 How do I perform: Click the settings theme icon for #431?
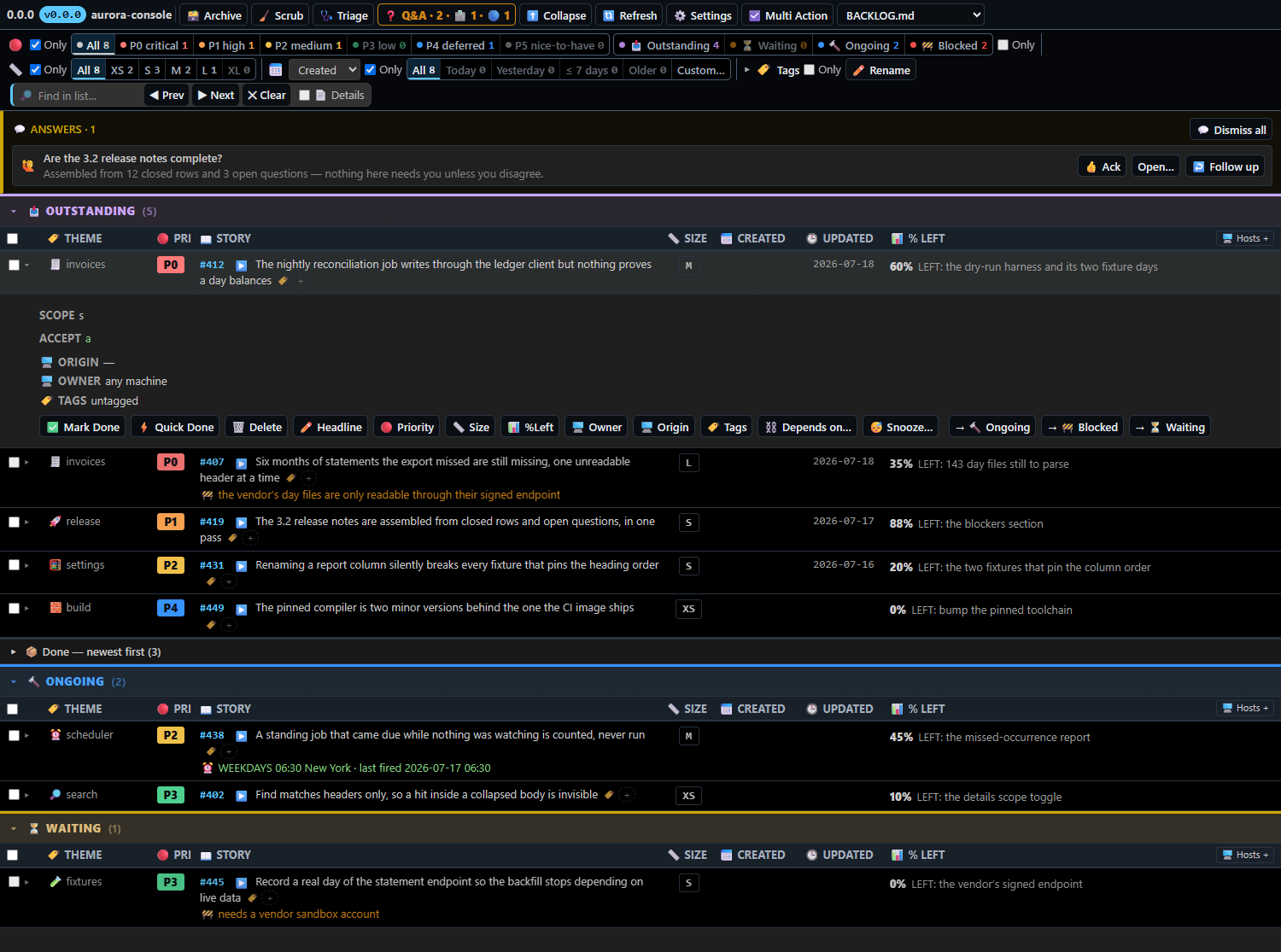56,565
